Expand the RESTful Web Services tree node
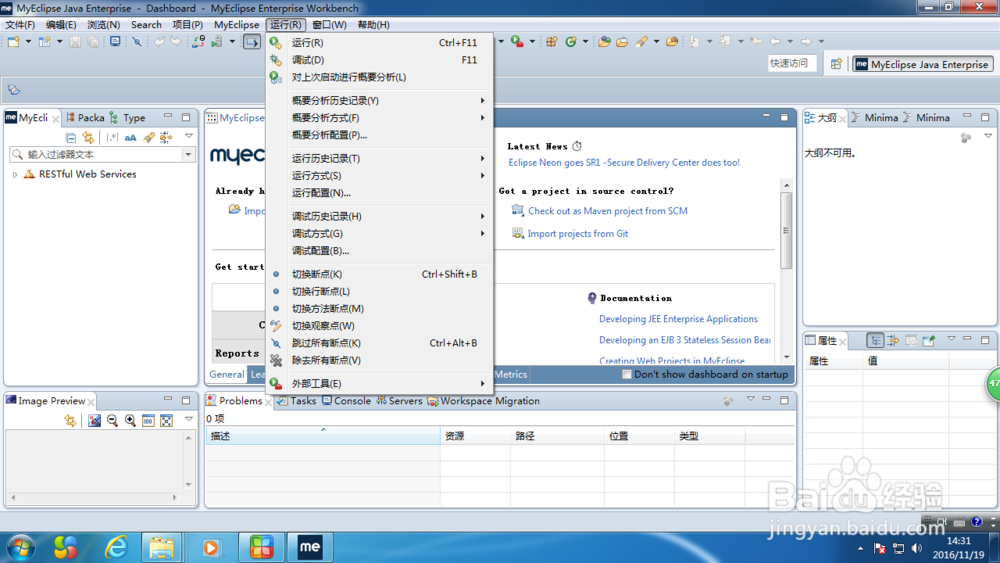The width and height of the screenshot is (1000, 563). pyautogui.click(x=15, y=175)
